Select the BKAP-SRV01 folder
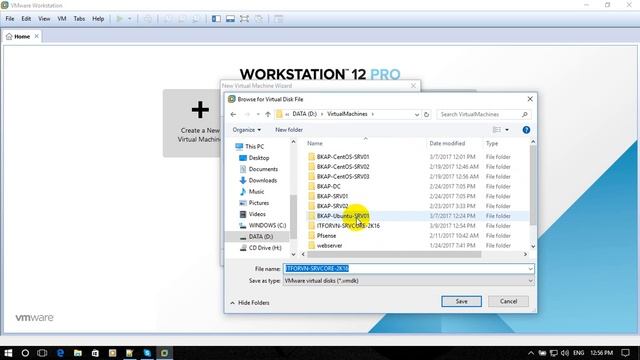Viewport: 640px width, 360px height. pos(332,196)
